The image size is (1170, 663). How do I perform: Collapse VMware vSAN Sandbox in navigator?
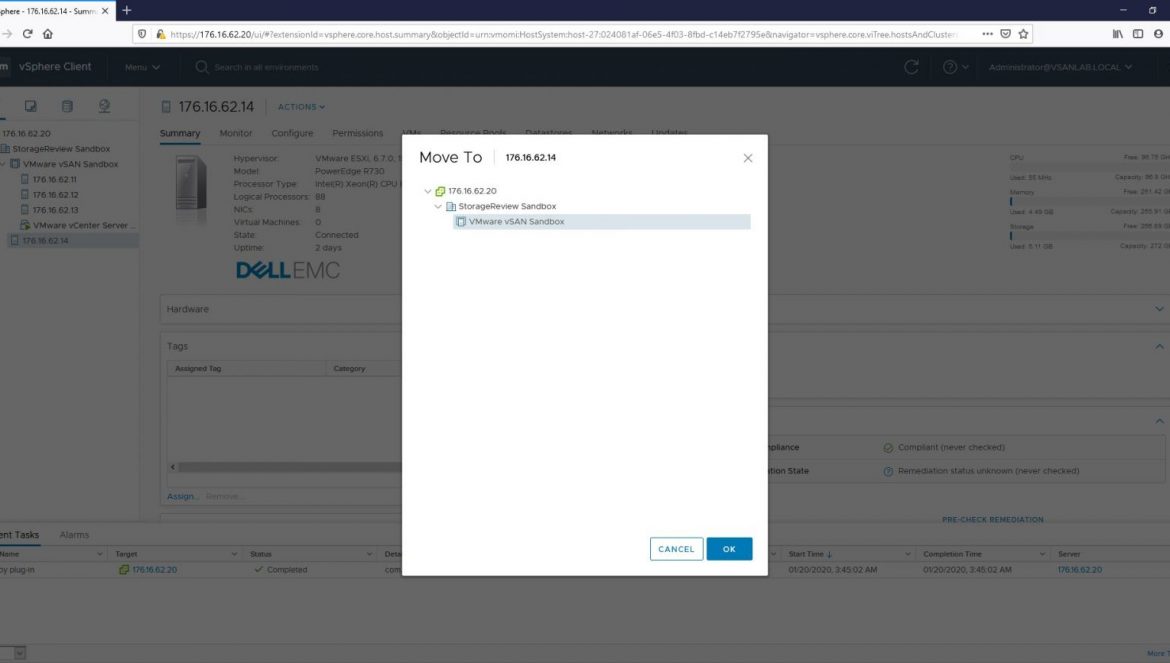point(3,164)
